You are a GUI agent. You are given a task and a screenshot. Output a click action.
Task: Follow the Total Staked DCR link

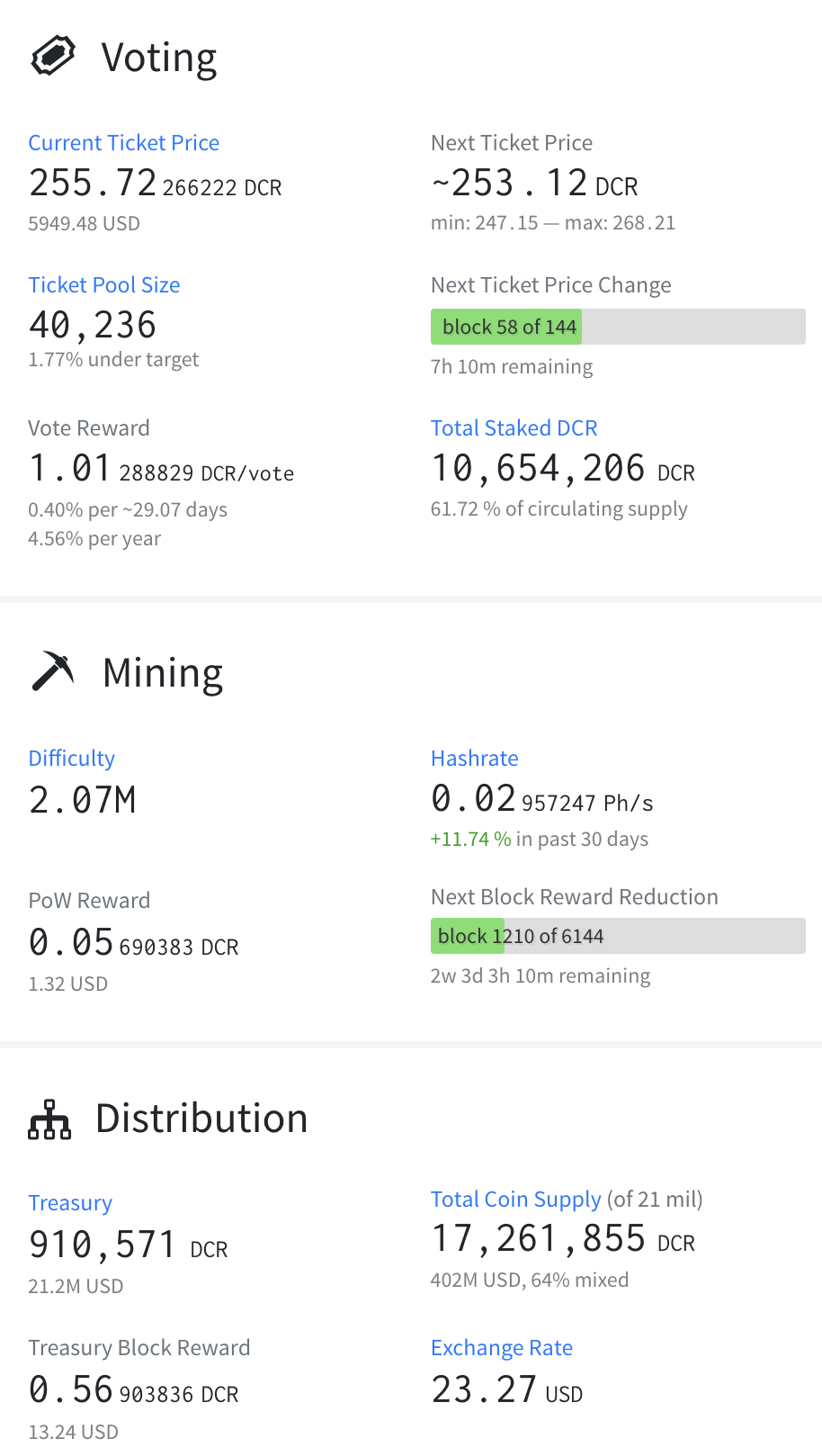tap(514, 428)
